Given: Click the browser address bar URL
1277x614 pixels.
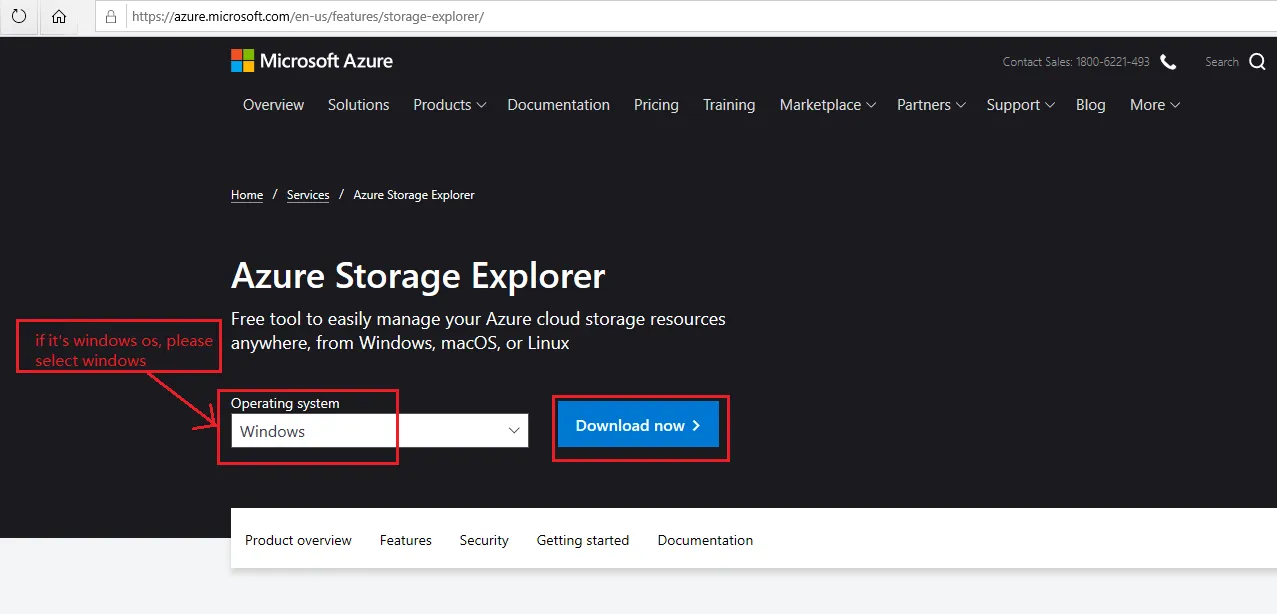Looking at the screenshot, I should [x=308, y=17].
